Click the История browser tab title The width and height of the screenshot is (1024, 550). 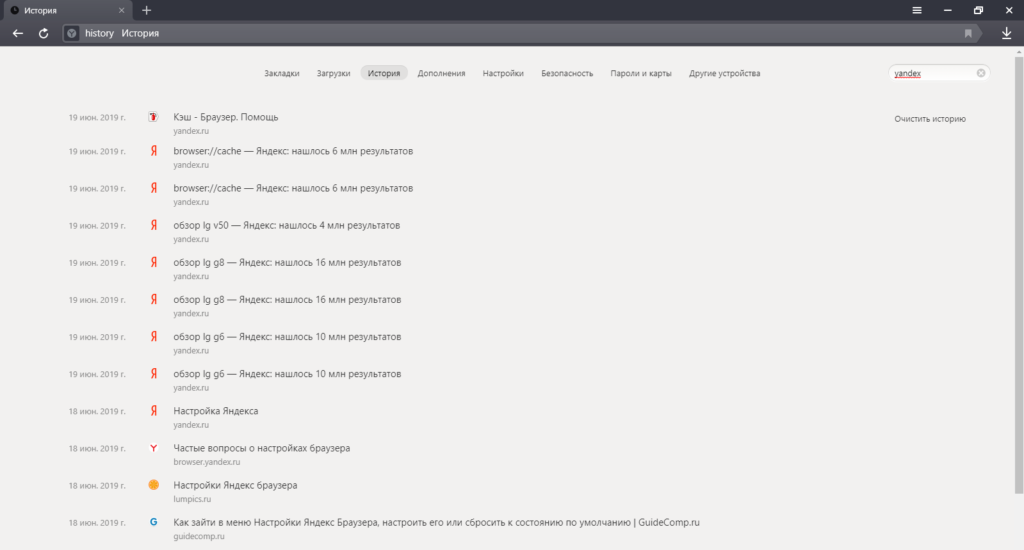40,10
